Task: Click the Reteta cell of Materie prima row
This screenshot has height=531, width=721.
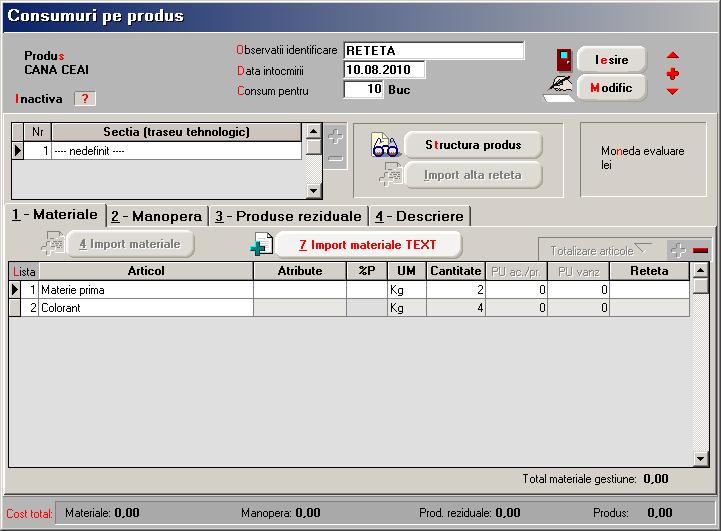Action: [x=649, y=290]
